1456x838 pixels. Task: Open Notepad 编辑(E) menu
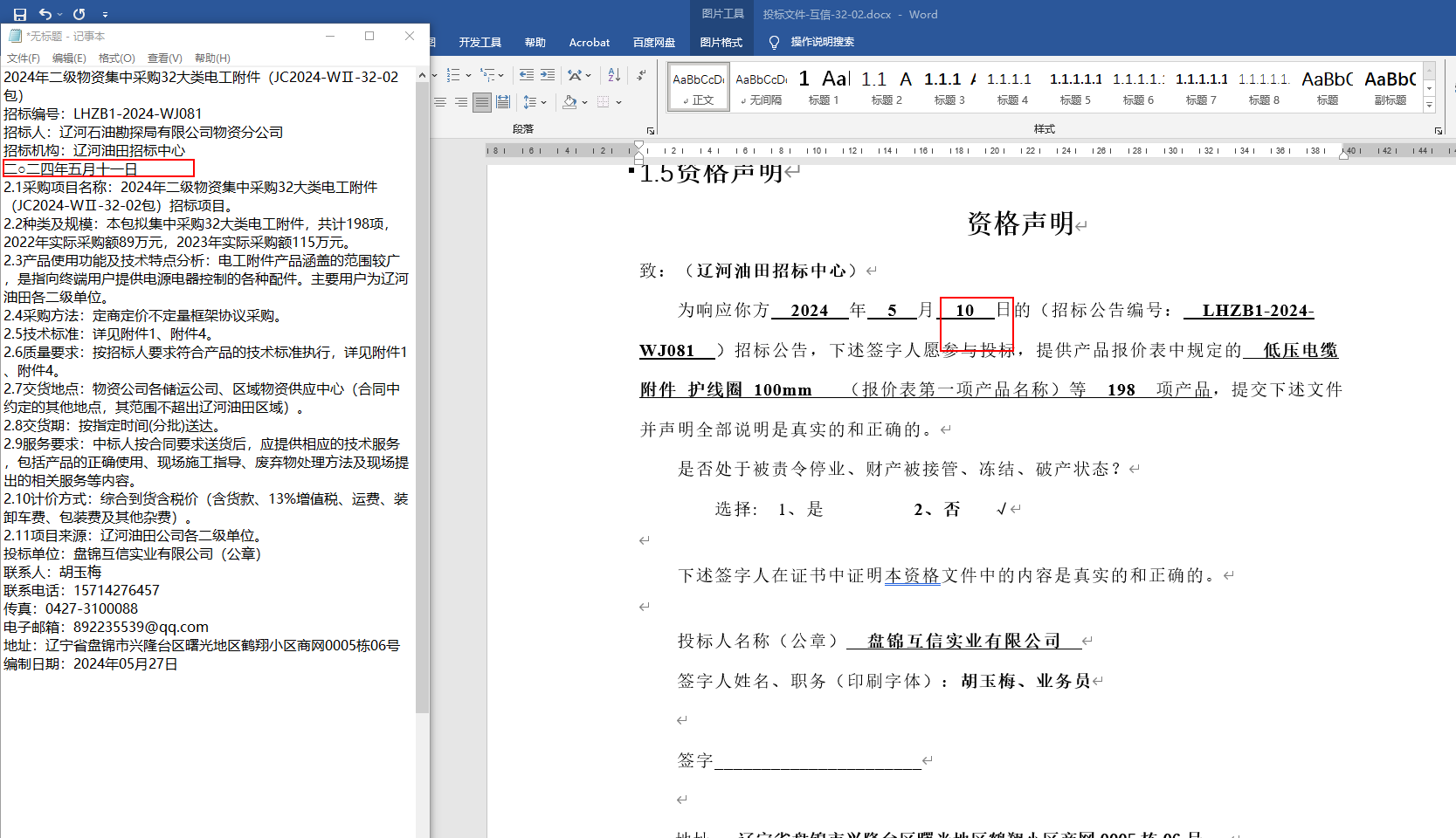pos(69,58)
